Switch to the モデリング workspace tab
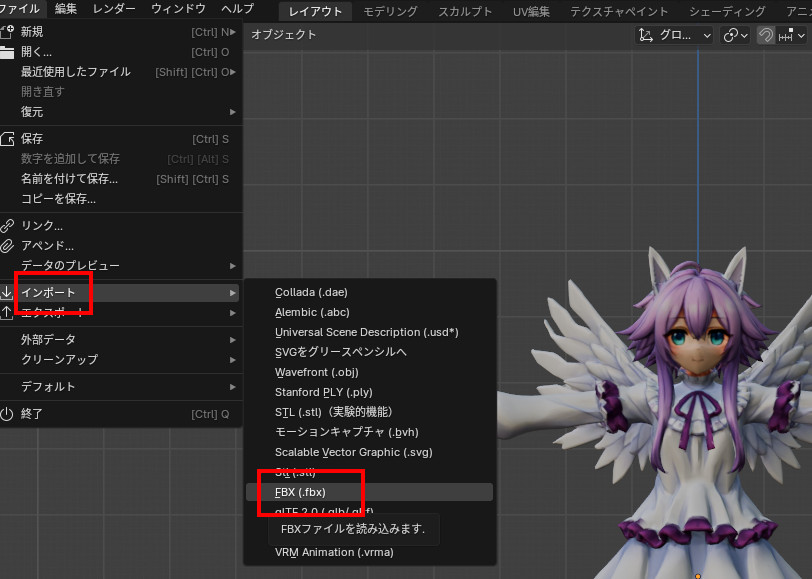 point(391,11)
